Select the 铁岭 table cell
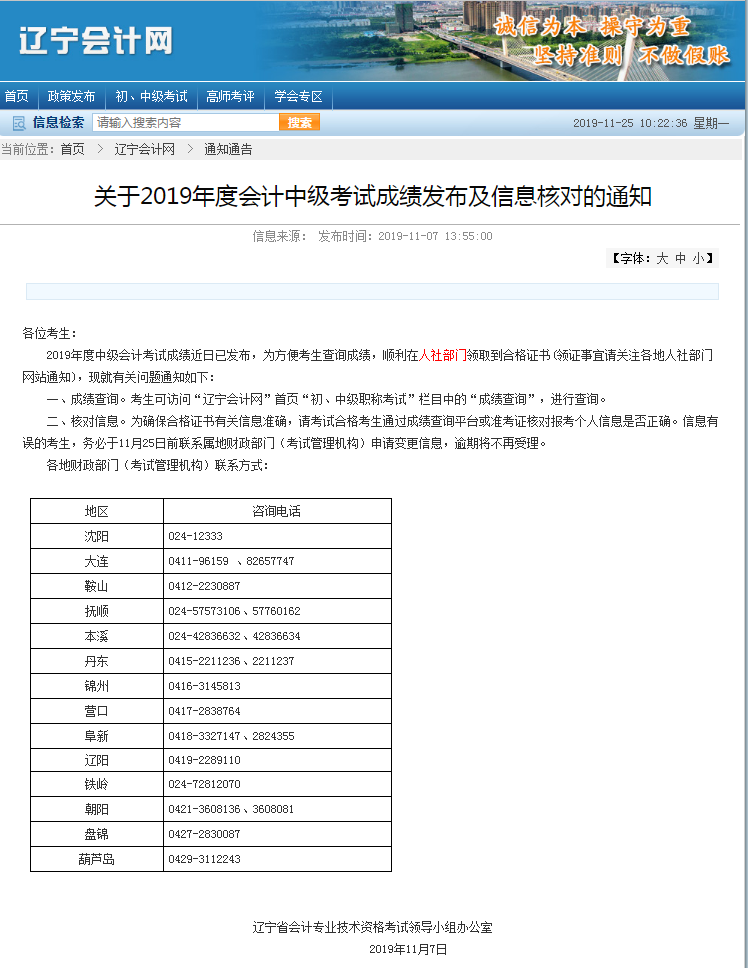This screenshot has height=968, width=748. 97,784
